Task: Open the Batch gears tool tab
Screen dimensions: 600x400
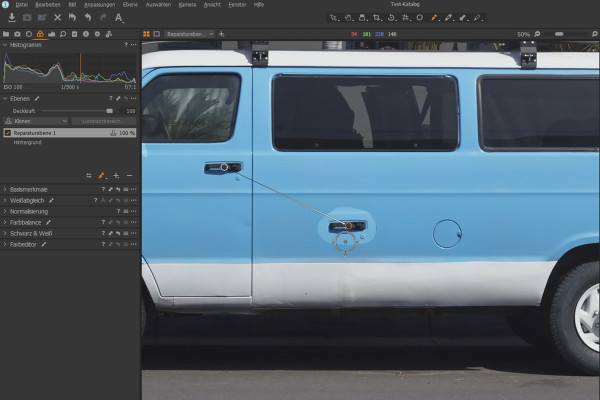Action: [x=109, y=34]
